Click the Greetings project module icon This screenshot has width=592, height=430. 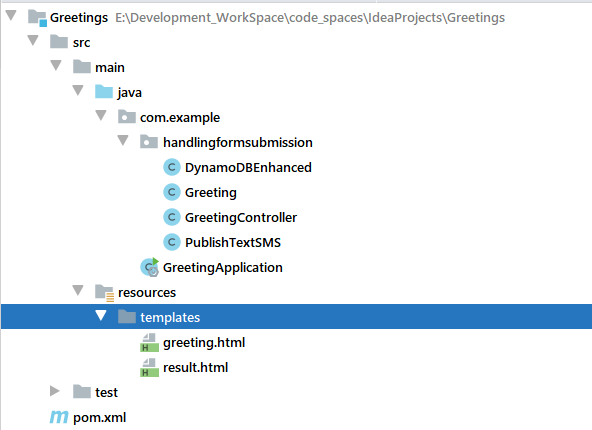tap(37, 18)
